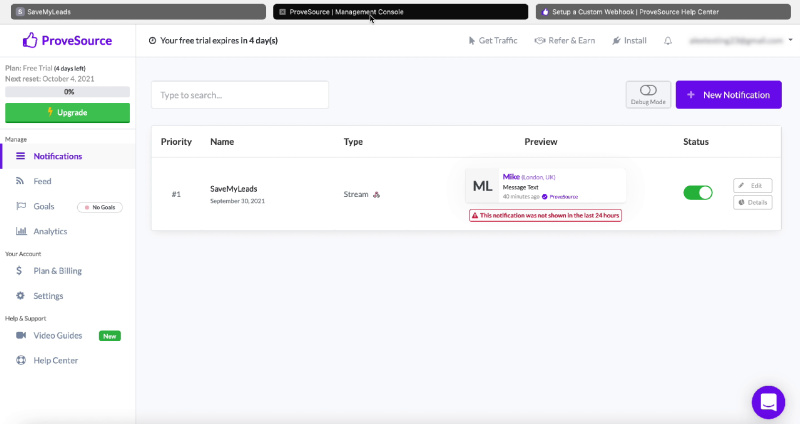Click the Notifications list icon in sidebar
The height and width of the screenshot is (424, 800).
coord(20,156)
